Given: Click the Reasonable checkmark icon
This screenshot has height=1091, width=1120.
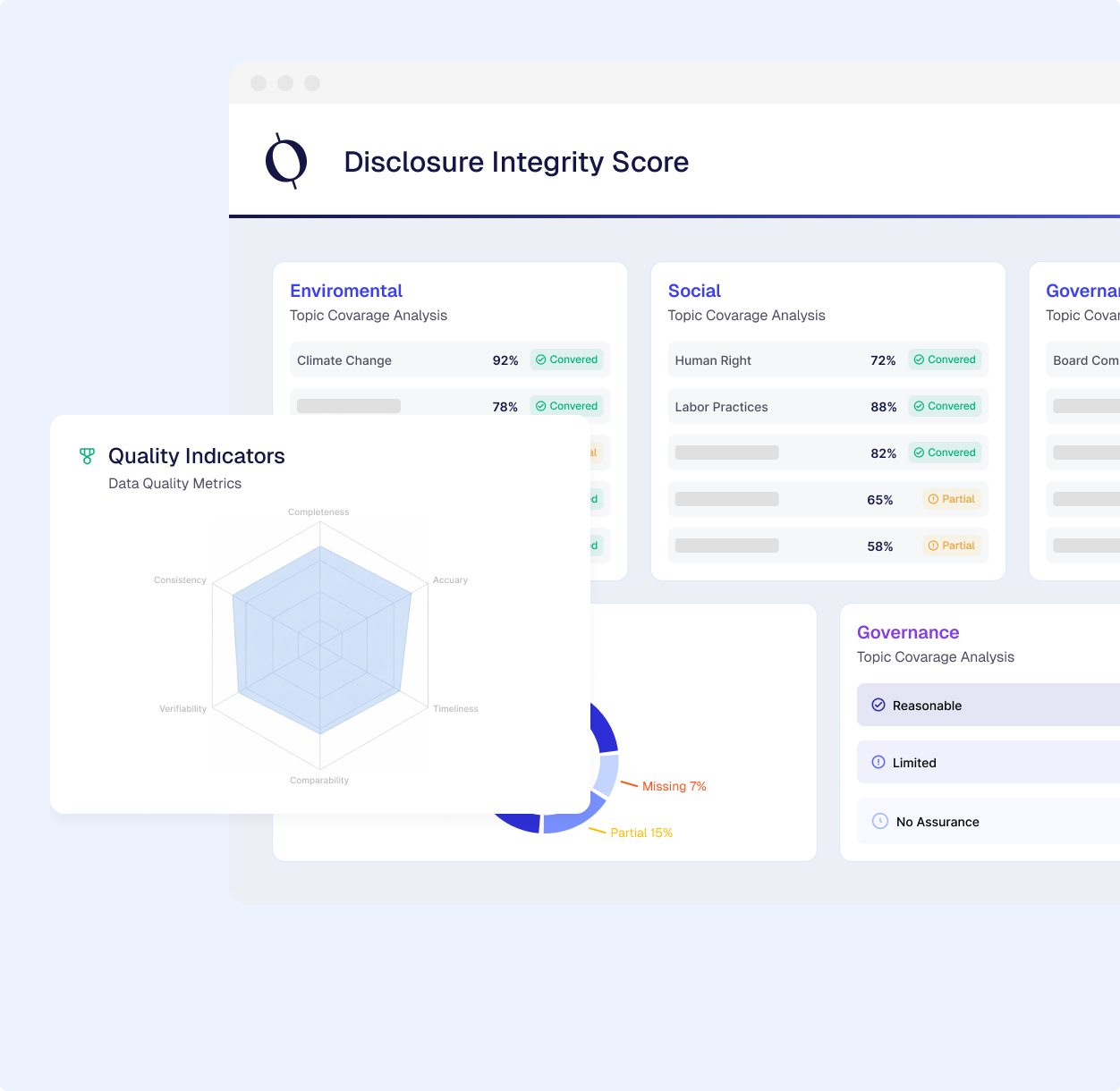Looking at the screenshot, I should tap(878, 705).
